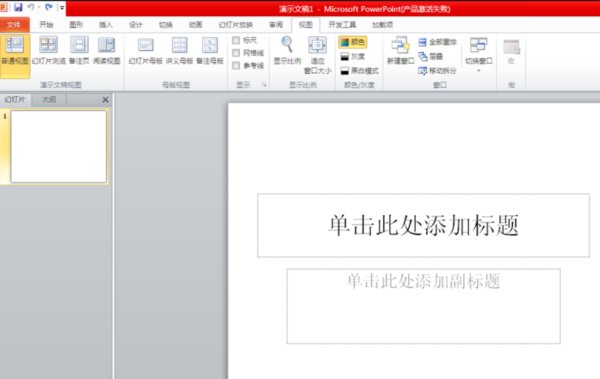
Task: Click the Save icon in quick access toolbar
Action: pos(18,7)
